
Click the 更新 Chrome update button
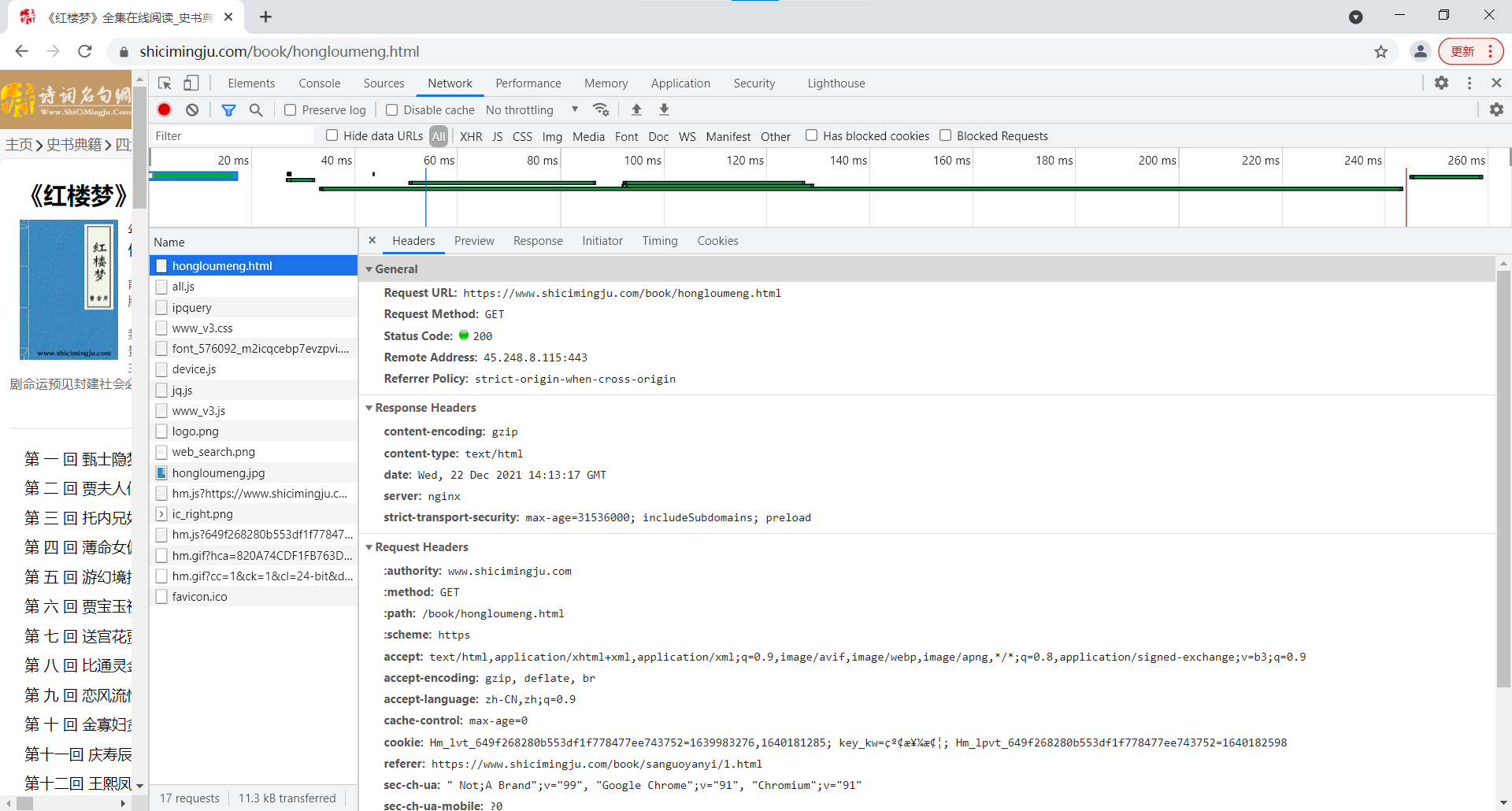click(x=1471, y=52)
